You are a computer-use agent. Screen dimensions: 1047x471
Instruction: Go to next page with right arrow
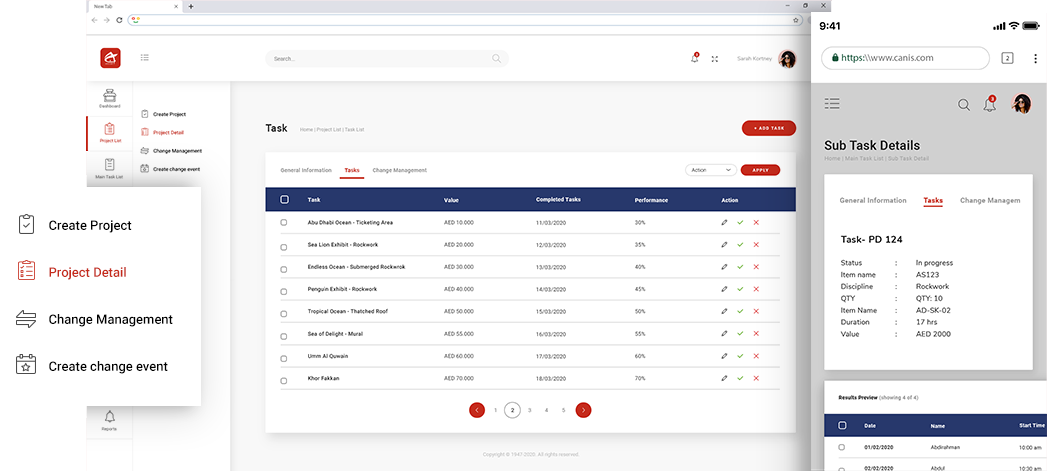(583, 410)
